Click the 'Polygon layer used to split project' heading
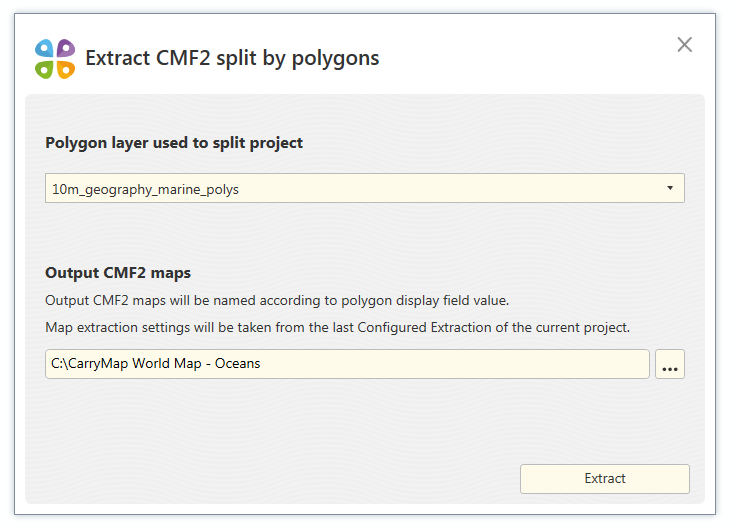Viewport: 733px width, 530px height. [174, 143]
